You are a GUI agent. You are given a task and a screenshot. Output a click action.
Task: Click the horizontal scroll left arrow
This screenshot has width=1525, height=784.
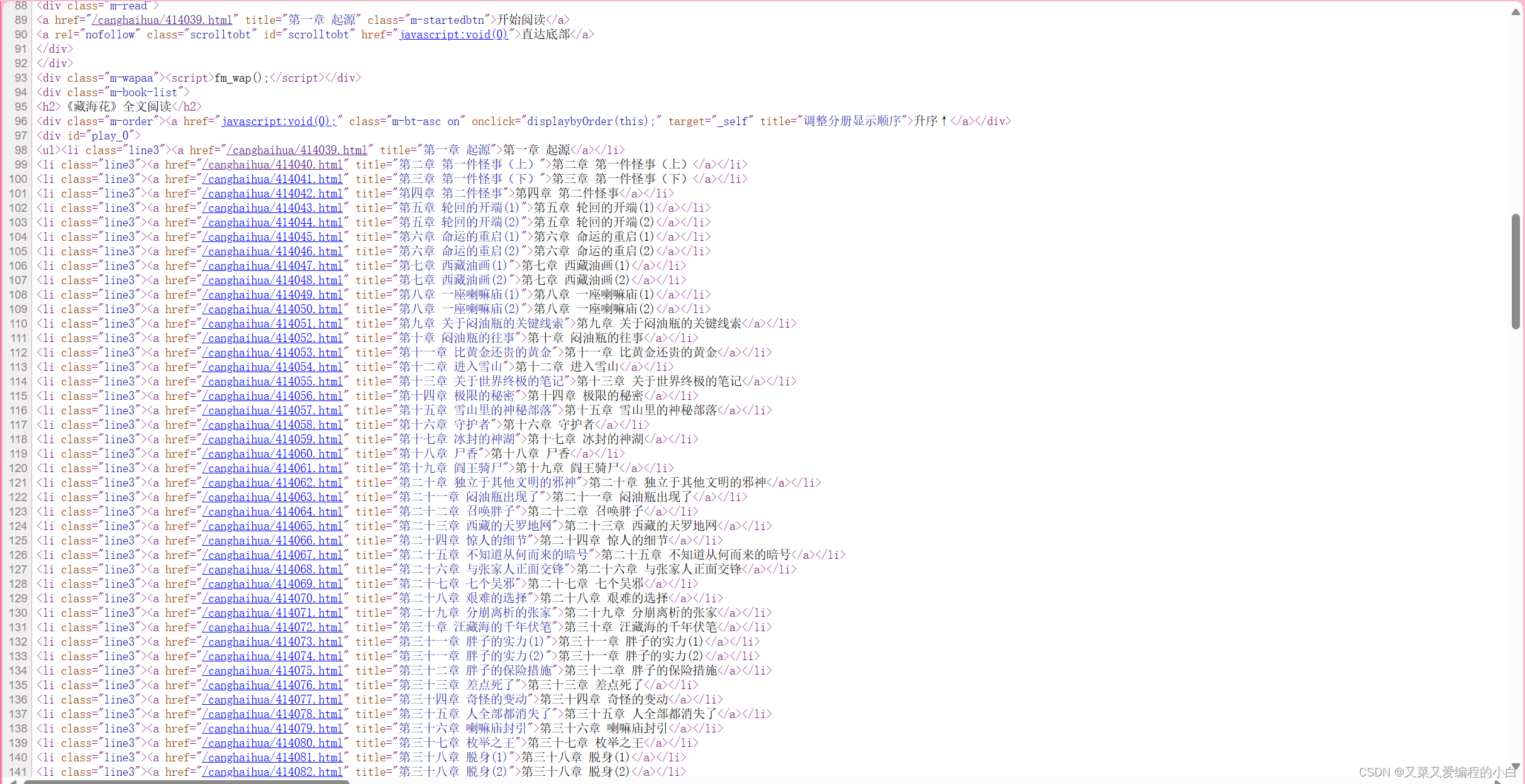(x=13, y=781)
